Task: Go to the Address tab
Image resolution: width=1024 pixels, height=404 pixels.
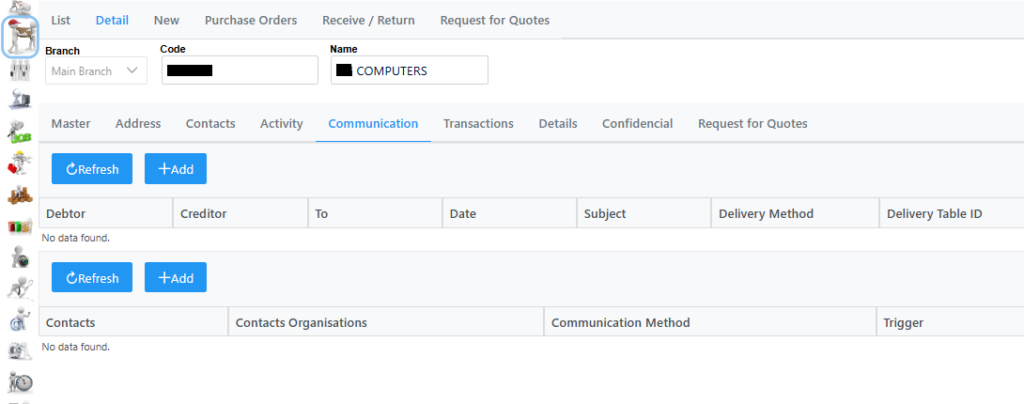Action: tap(138, 124)
